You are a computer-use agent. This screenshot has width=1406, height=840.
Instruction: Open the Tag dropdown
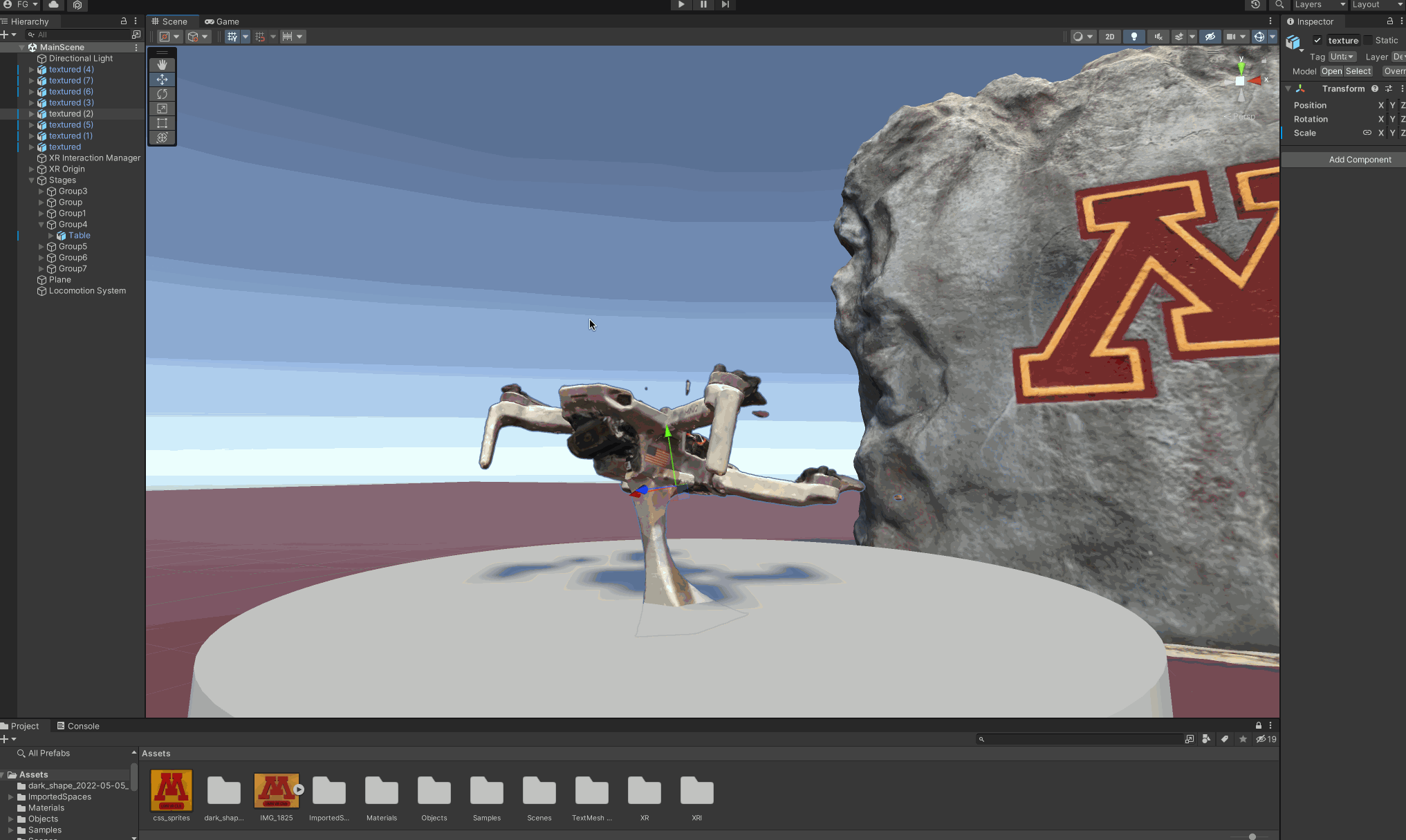pyautogui.click(x=1342, y=57)
